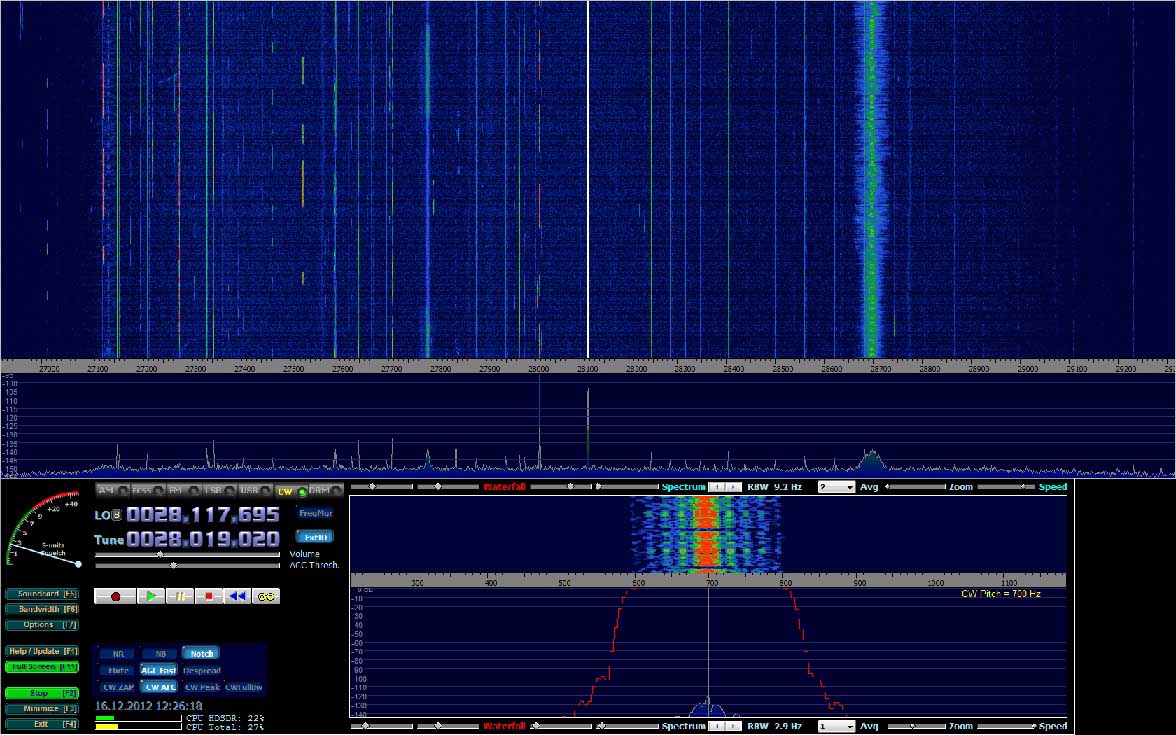Open Soundcard [F5] settings
Image resolution: width=1176 pixels, height=735 pixels.
click(42, 594)
